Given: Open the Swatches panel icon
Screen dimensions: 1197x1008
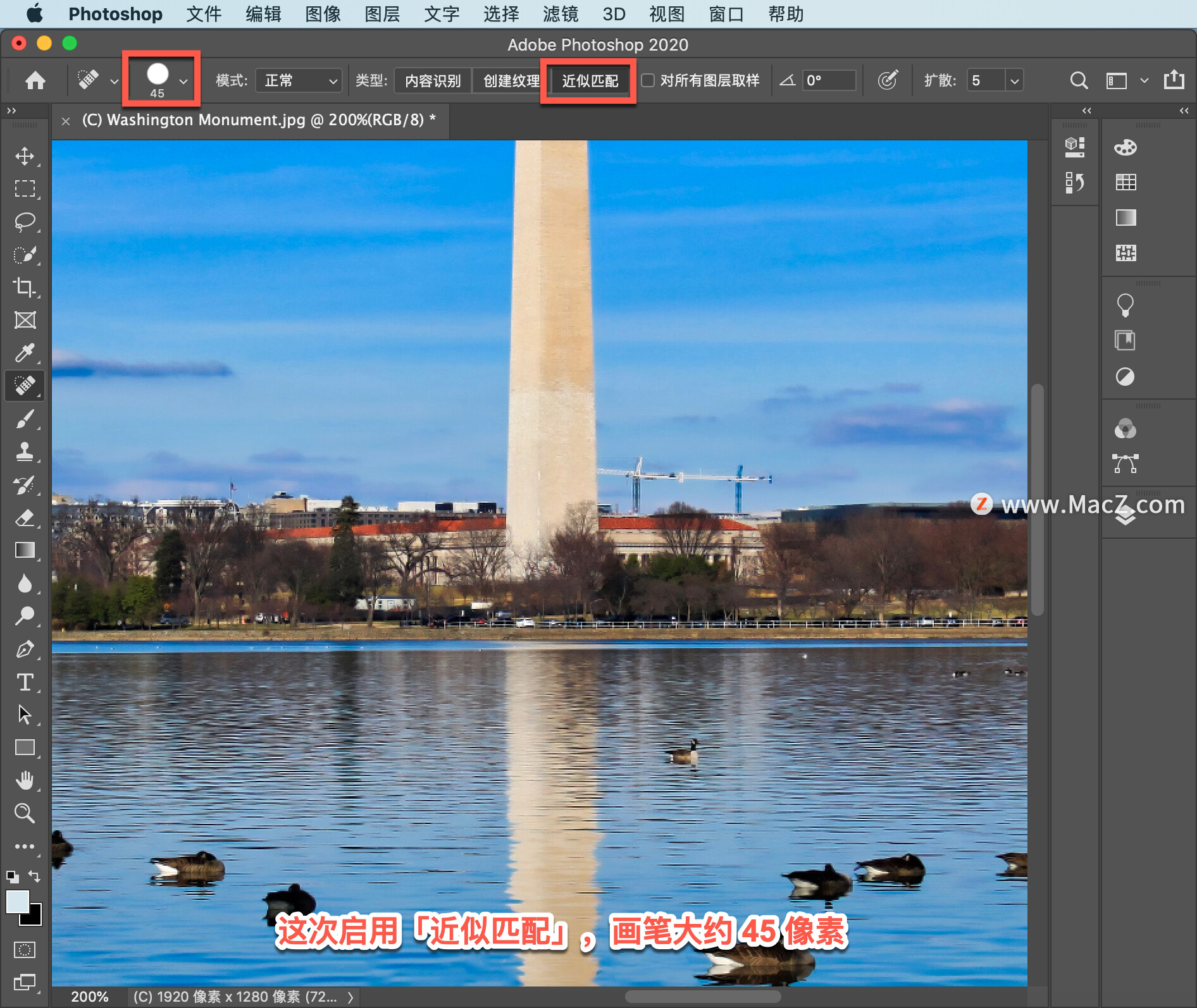Looking at the screenshot, I should pos(1126,183).
